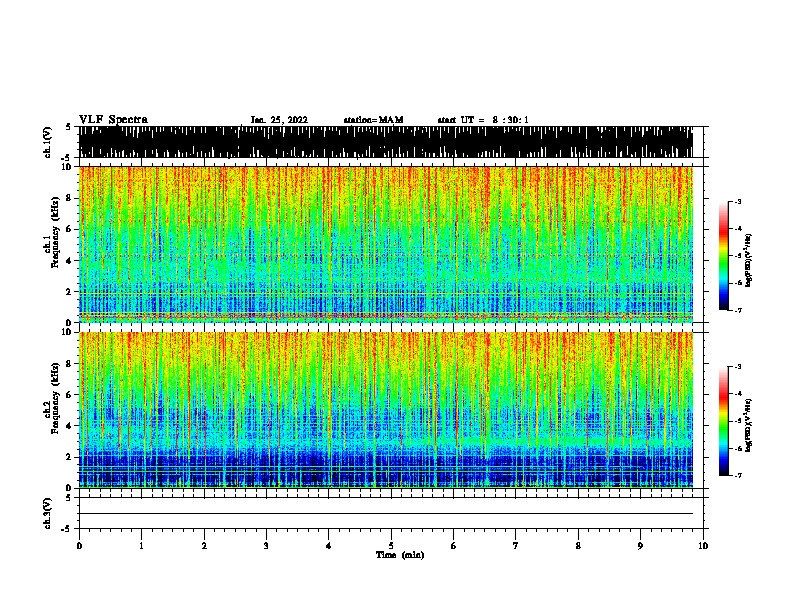
Task: Click the "ch.3(V)" axis label
Action: click(x=48, y=513)
